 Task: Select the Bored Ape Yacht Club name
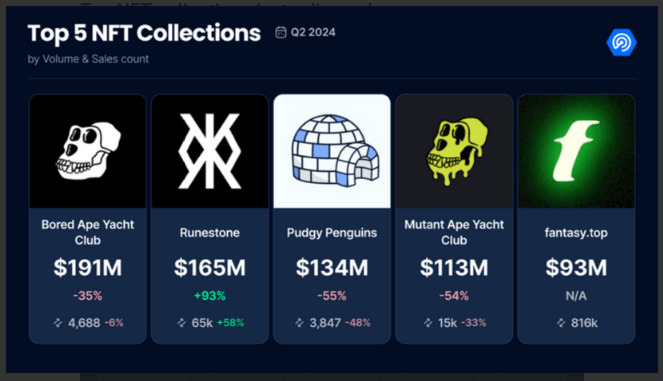[x=88, y=232]
